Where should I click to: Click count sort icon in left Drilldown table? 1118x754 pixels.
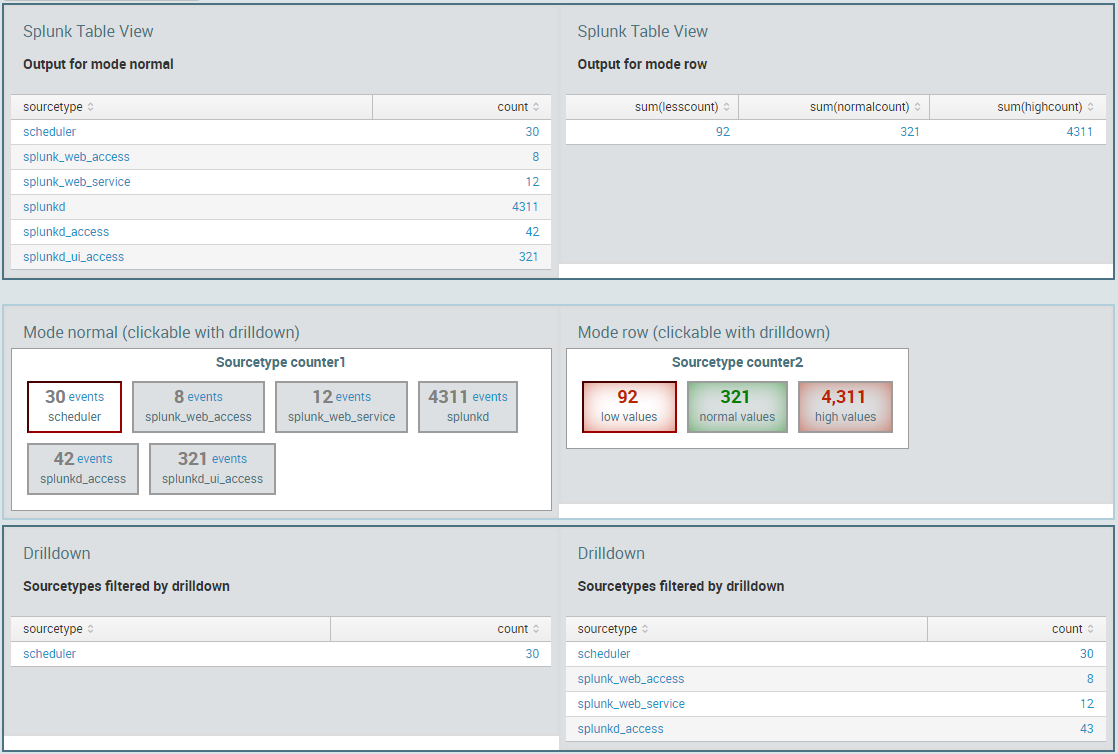click(536, 629)
